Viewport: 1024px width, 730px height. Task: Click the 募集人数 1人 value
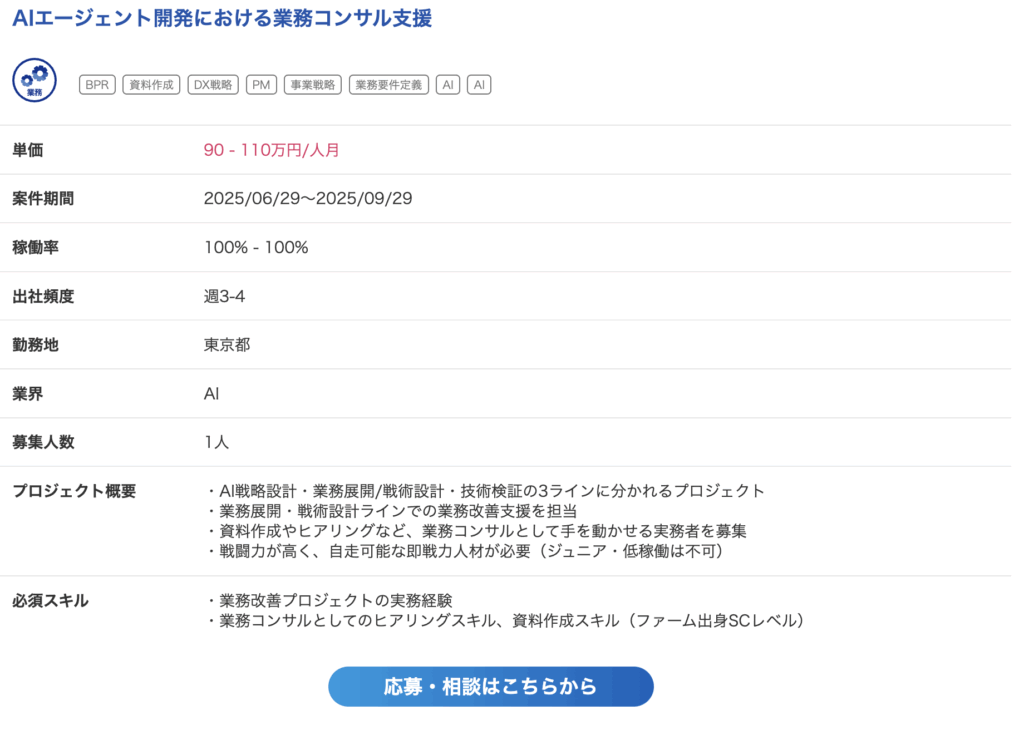tap(216, 443)
